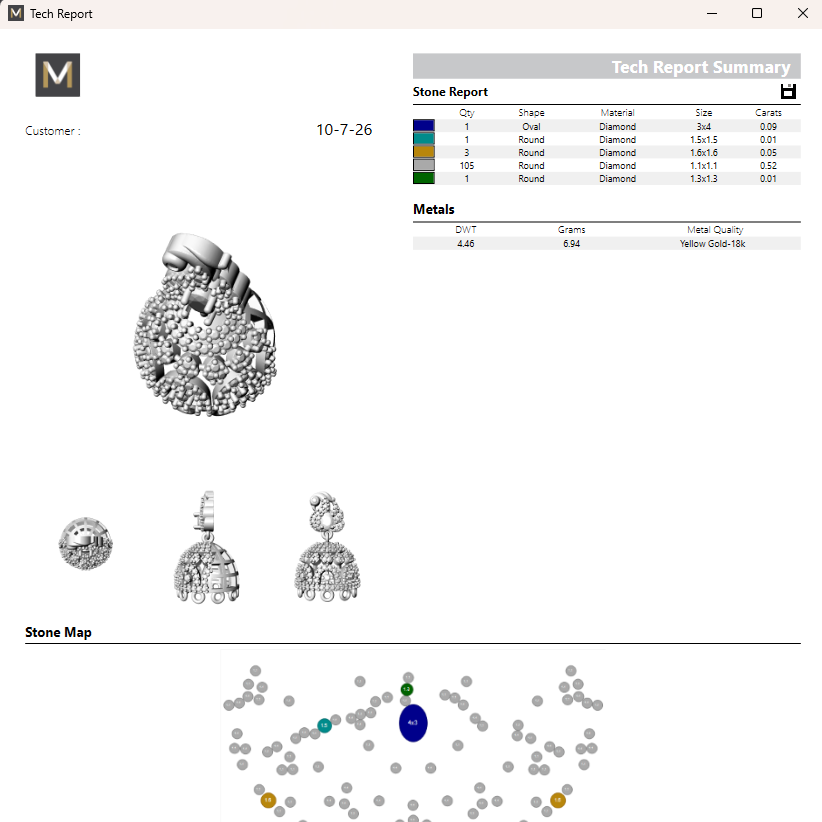822x822 pixels.
Task: Select the gold 1.6x1.6 stone swatch
Action: (424, 152)
